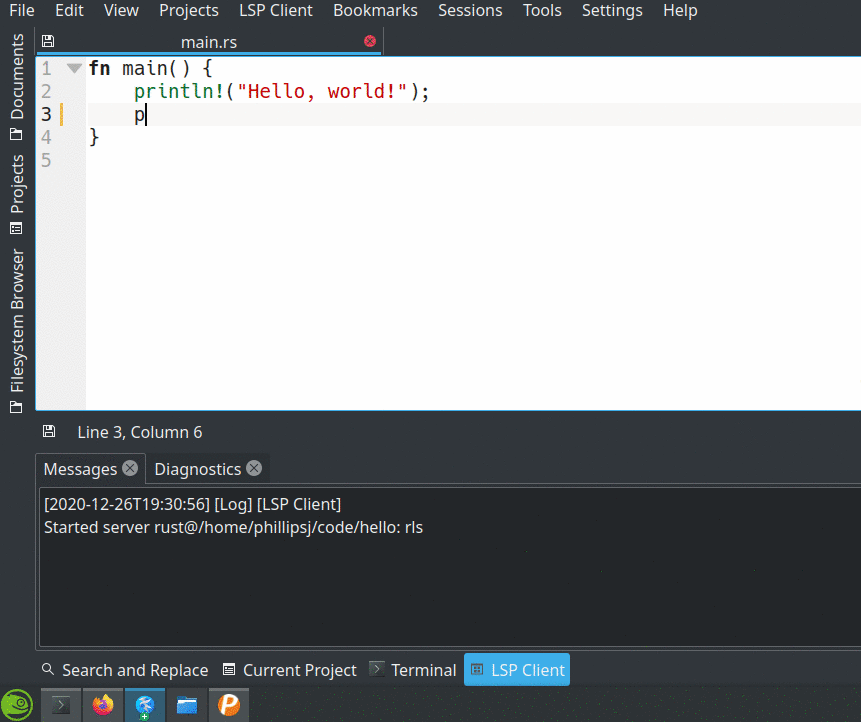Close the Messages tab
This screenshot has width=861, height=722.
point(130,468)
